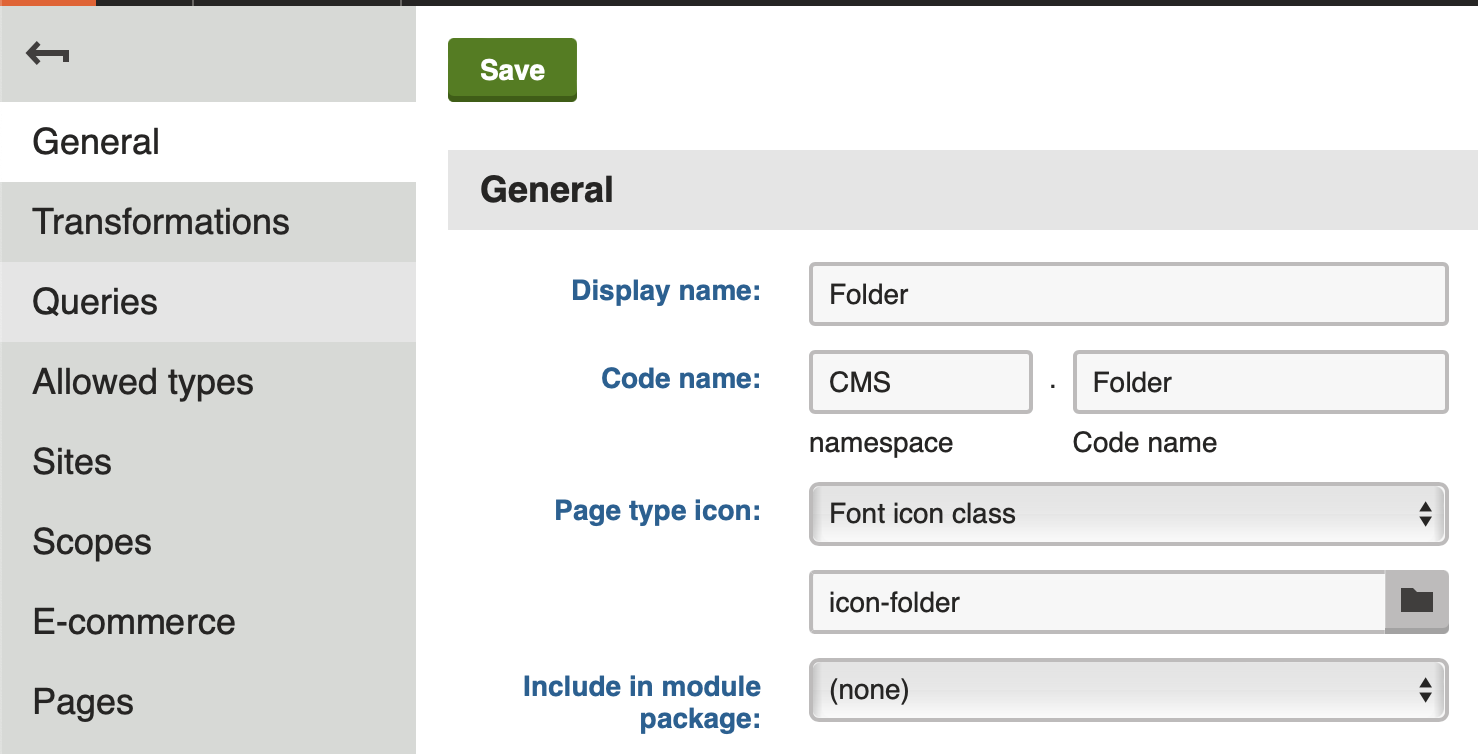Click the CMS namespace input field
1478x754 pixels.
point(920,382)
